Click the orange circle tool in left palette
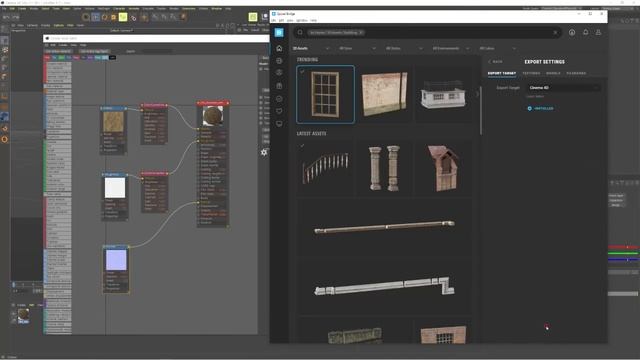 pyautogui.click(x=4, y=139)
